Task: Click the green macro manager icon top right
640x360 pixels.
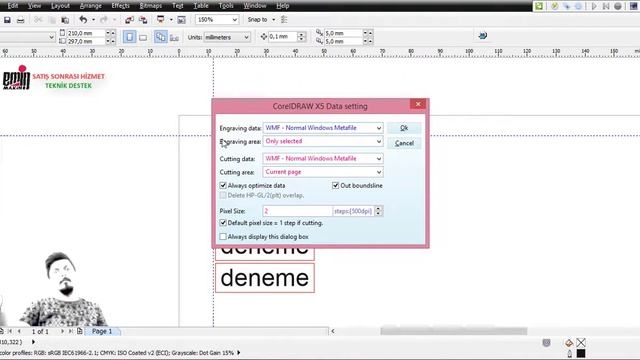Action: [x=539, y=6]
